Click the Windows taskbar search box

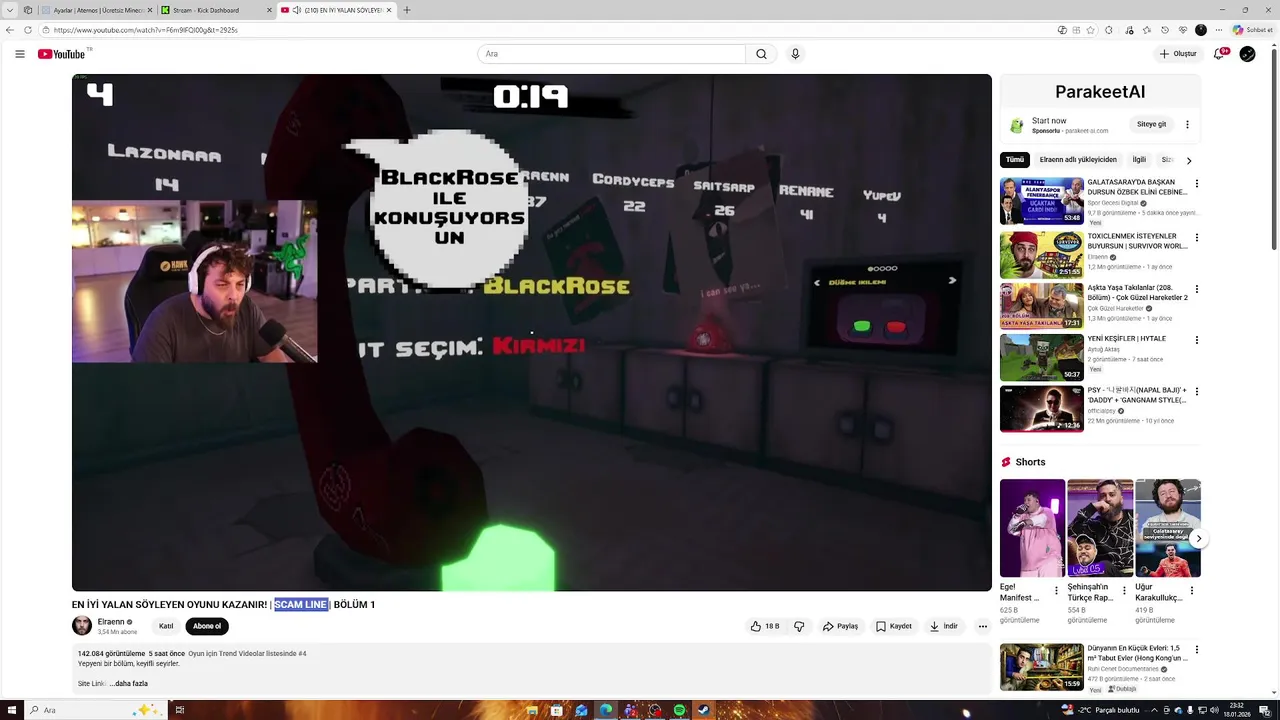point(95,710)
